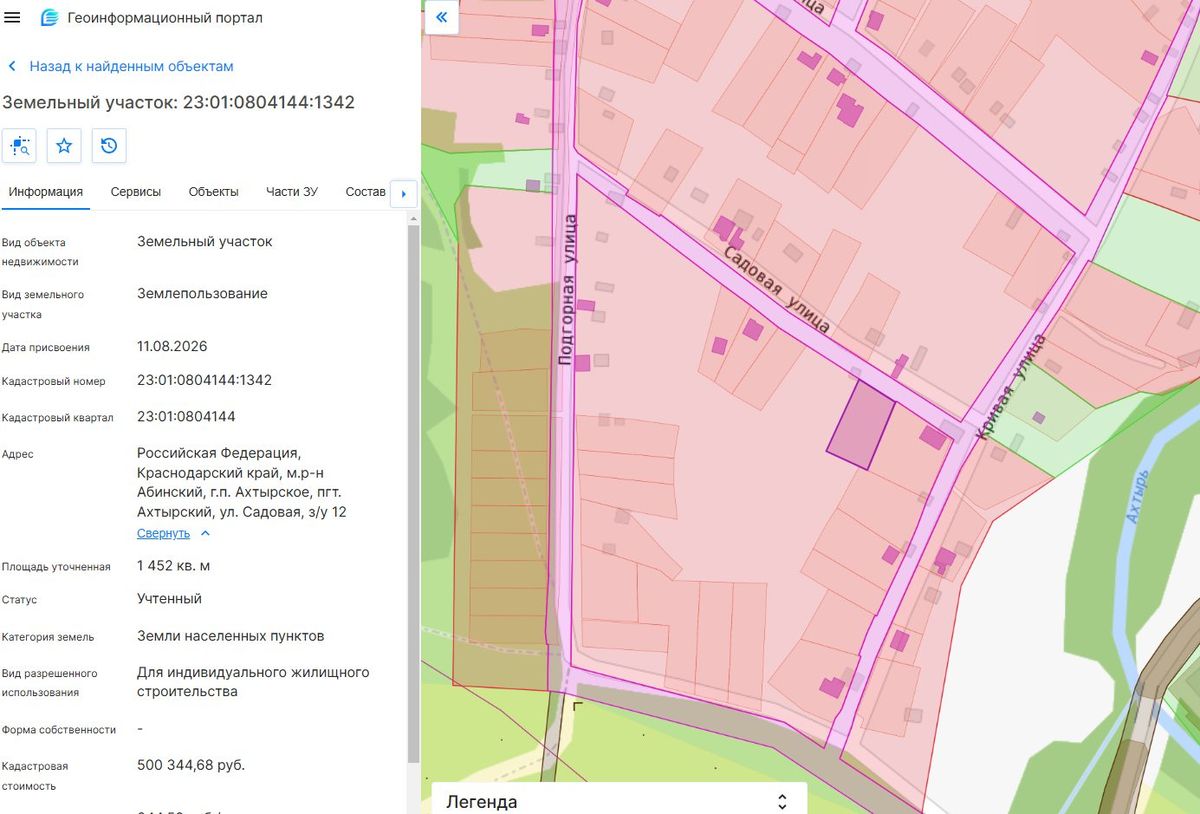Image resolution: width=1200 pixels, height=814 pixels.
Task: Click the date value 11.08.2026
Action: point(172,346)
